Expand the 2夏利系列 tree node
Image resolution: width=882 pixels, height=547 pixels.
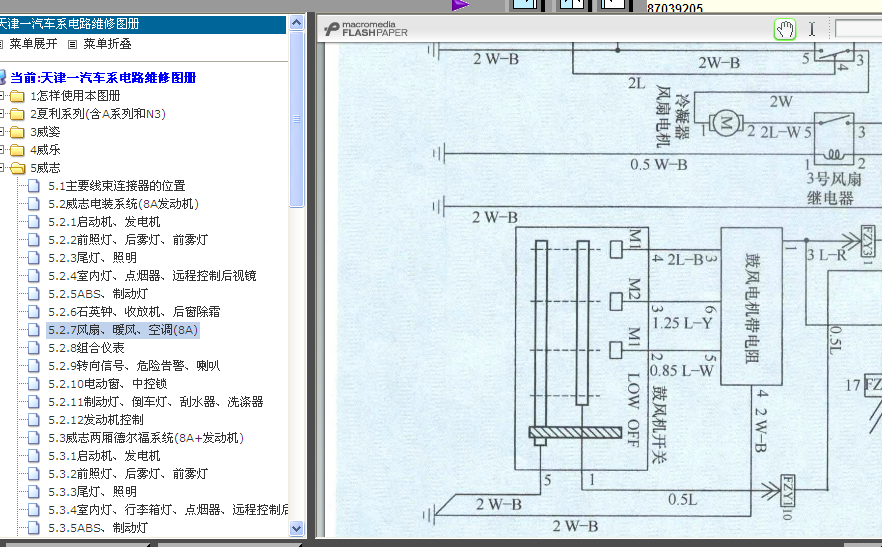(3, 114)
